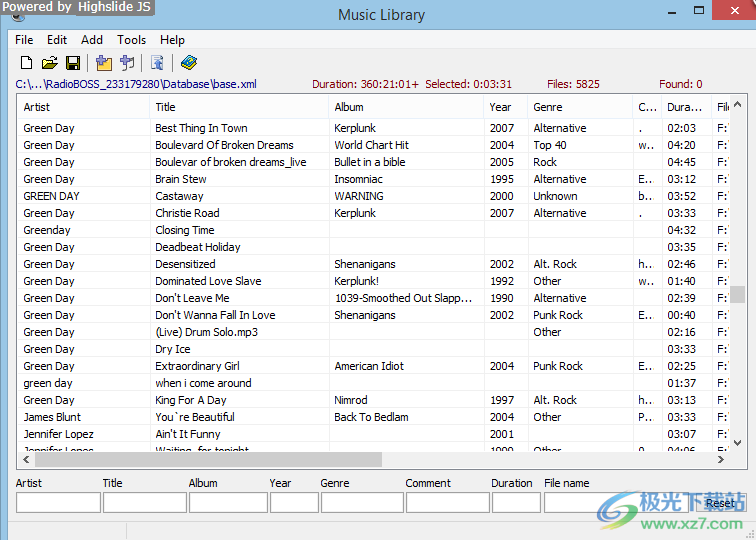Select the "Extraordinary Girl" track
756x540 pixels.
374,366
